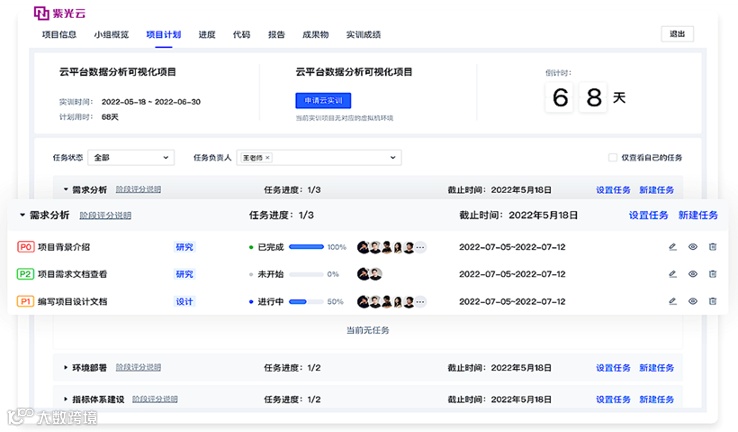Switch to the 小组概览 tab
This screenshot has height=432, width=738.
coord(111,34)
